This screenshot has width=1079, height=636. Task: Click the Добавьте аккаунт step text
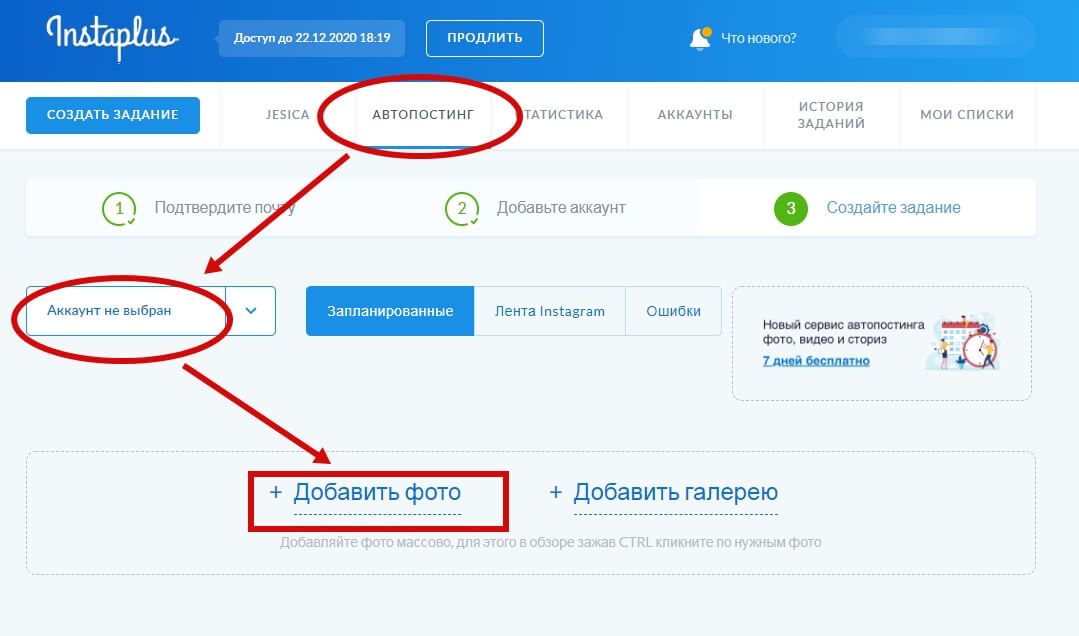pos(562,208)
